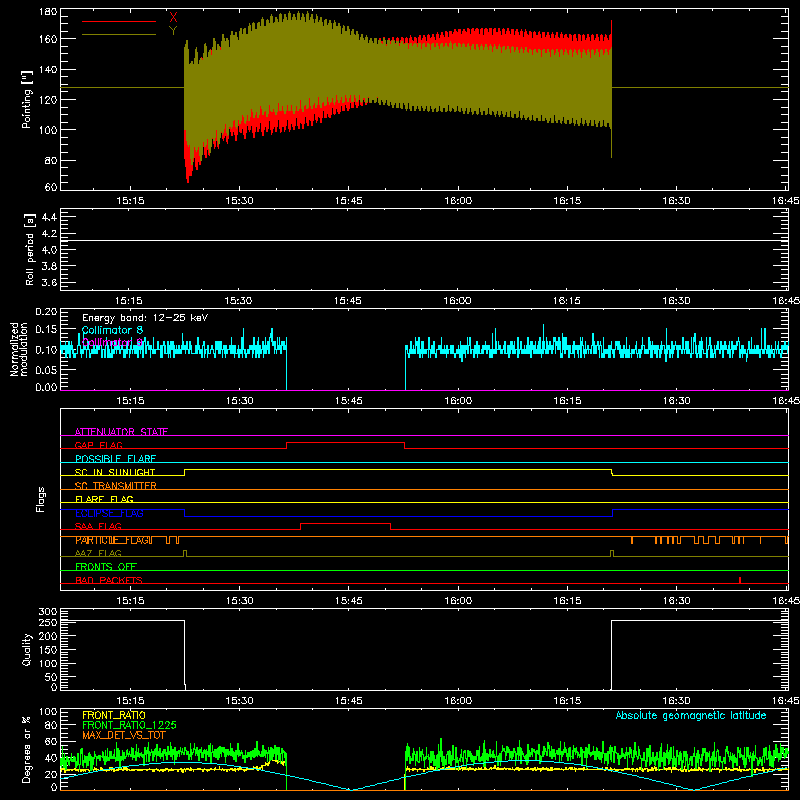
Task: Click the 15:30 tick under the Roll period plot
Action: click(x=239, y=301)
